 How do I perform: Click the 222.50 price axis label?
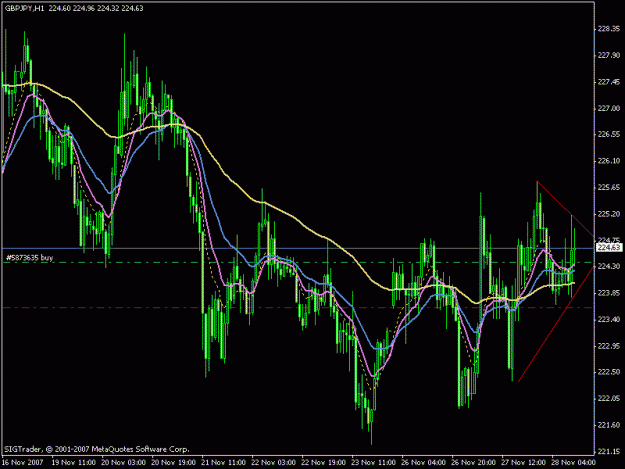(609, 372)
